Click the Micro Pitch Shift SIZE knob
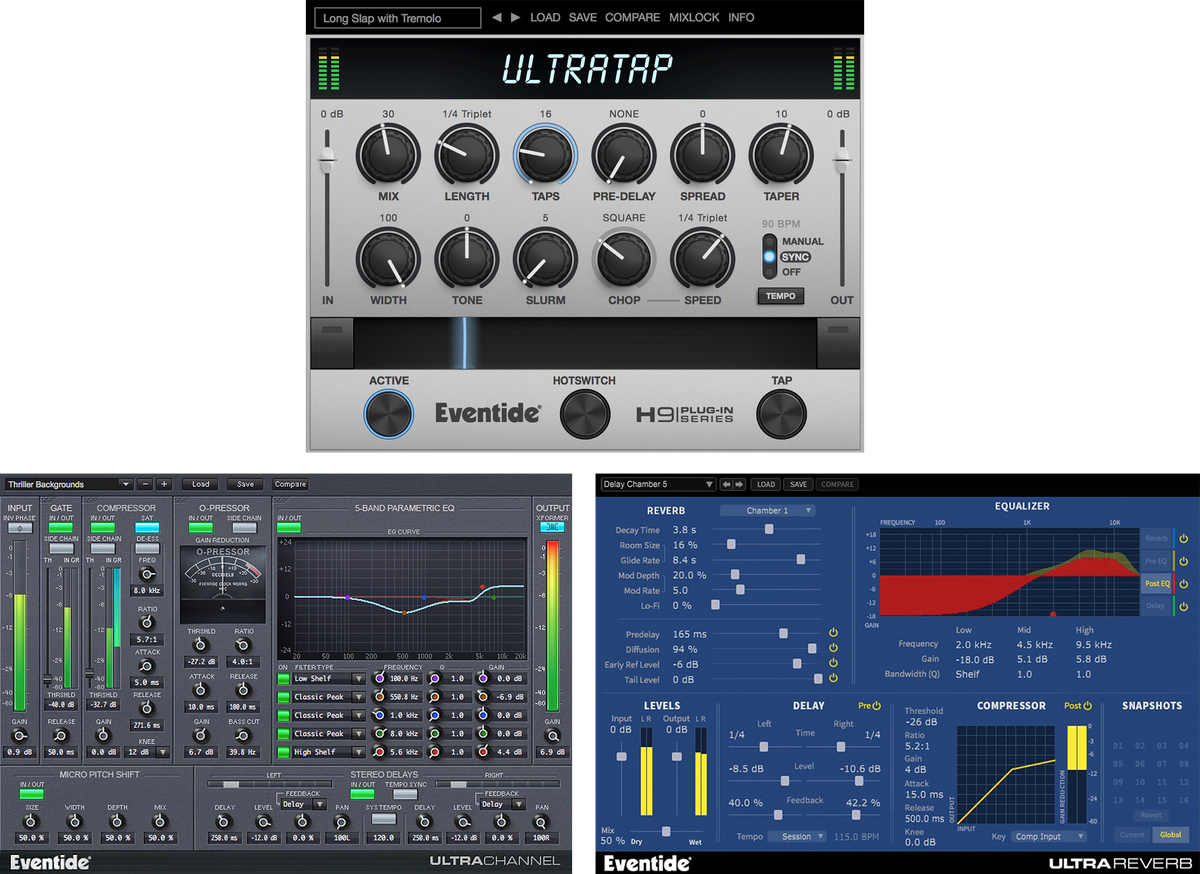This screenshot has width=1200, height=874. [x=32, y=820]
